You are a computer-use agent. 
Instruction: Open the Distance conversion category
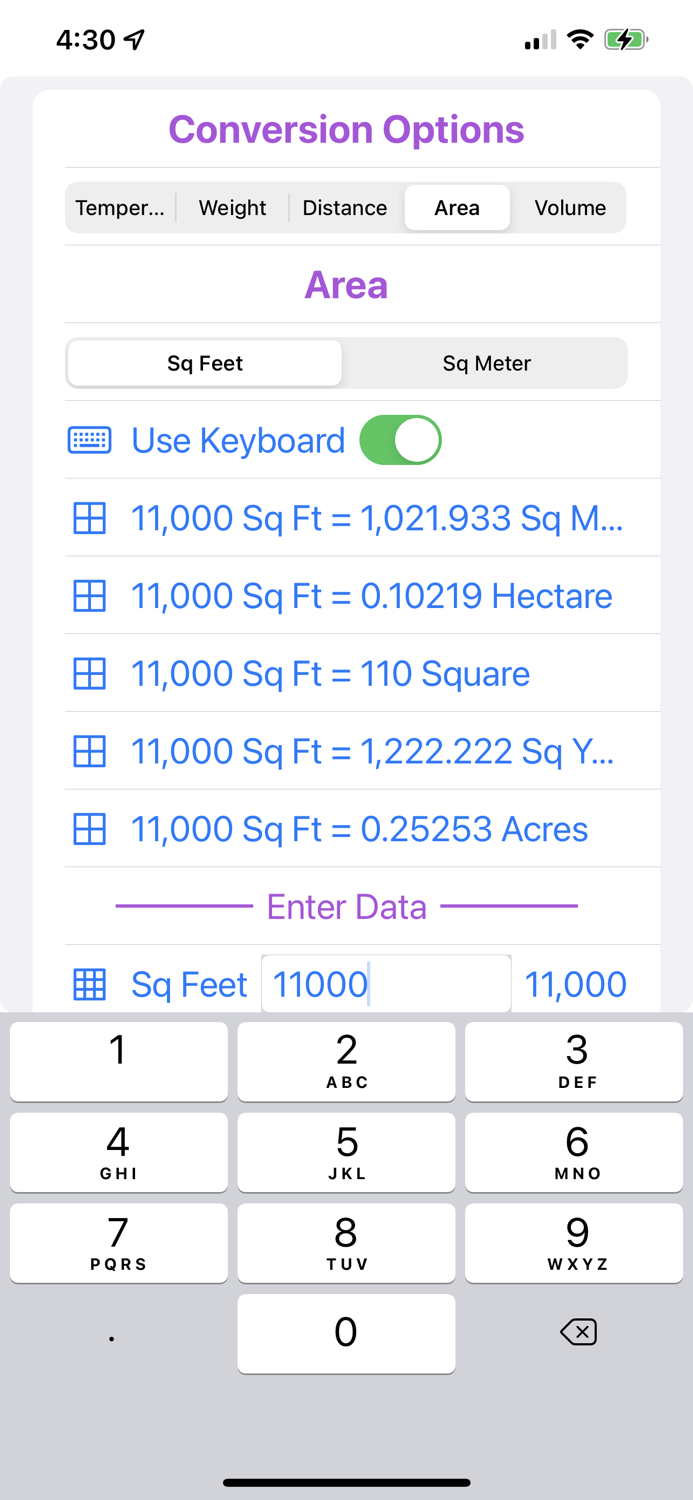coord(344,207)
